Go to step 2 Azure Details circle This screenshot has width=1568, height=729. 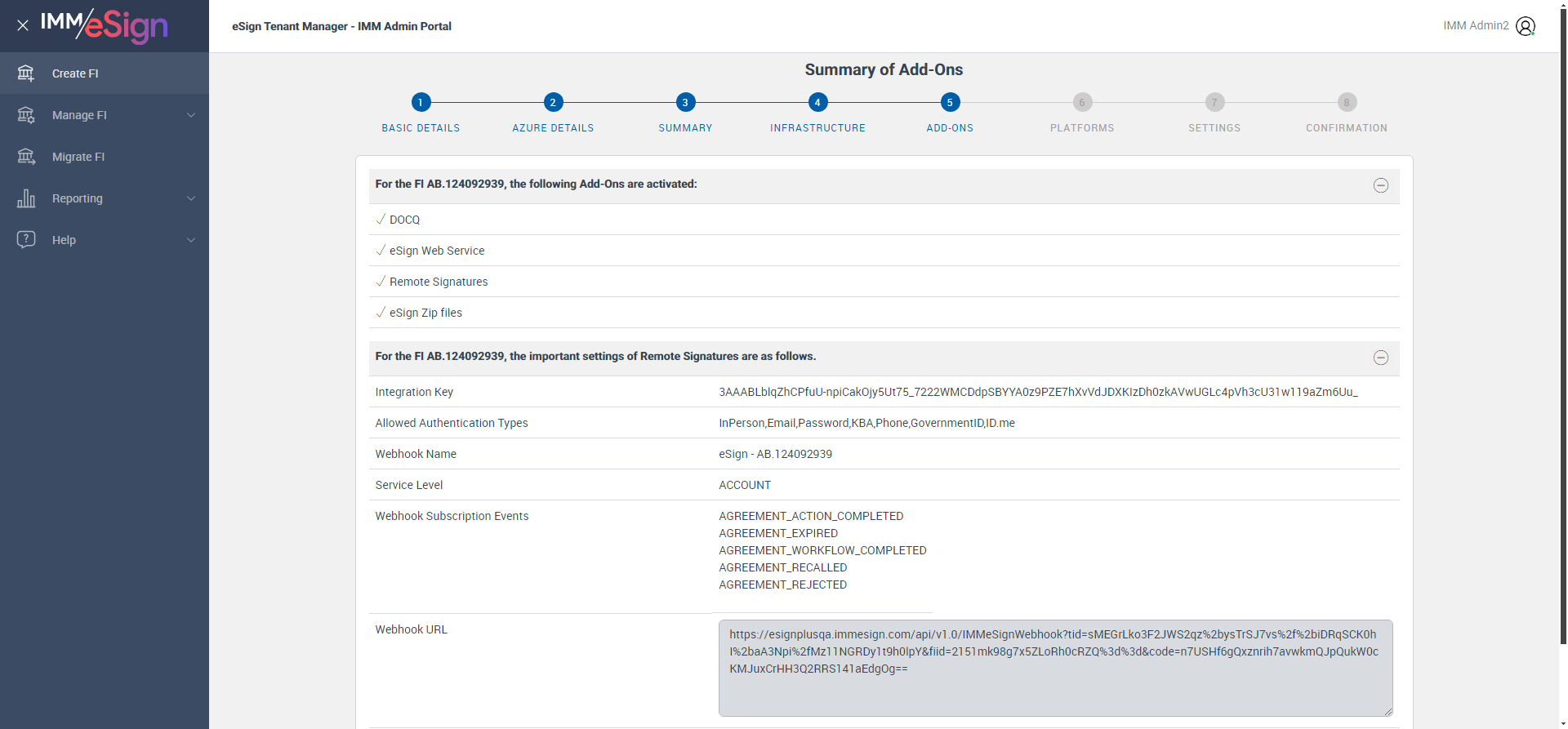pyautogui.click(x=553, y=102)
